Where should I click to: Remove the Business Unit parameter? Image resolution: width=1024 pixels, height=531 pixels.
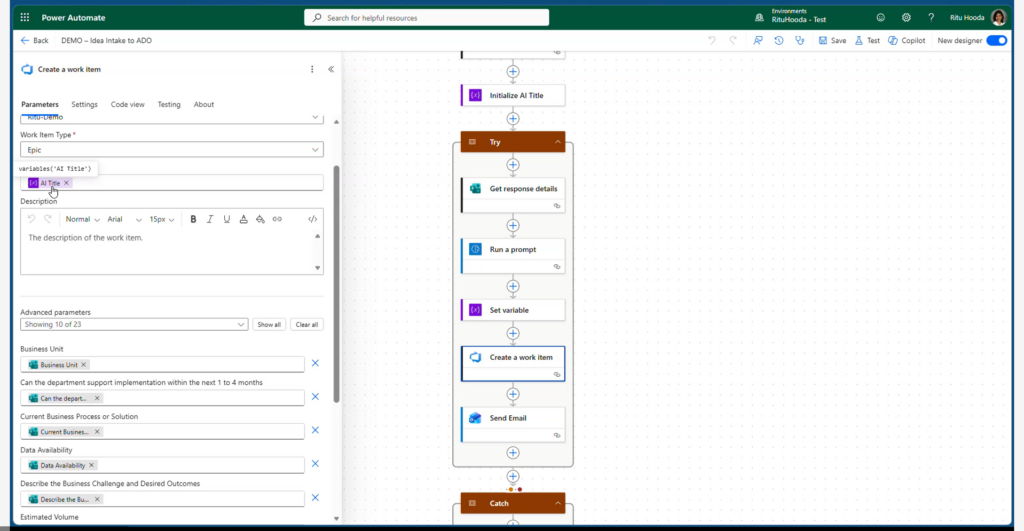point(315,364)
